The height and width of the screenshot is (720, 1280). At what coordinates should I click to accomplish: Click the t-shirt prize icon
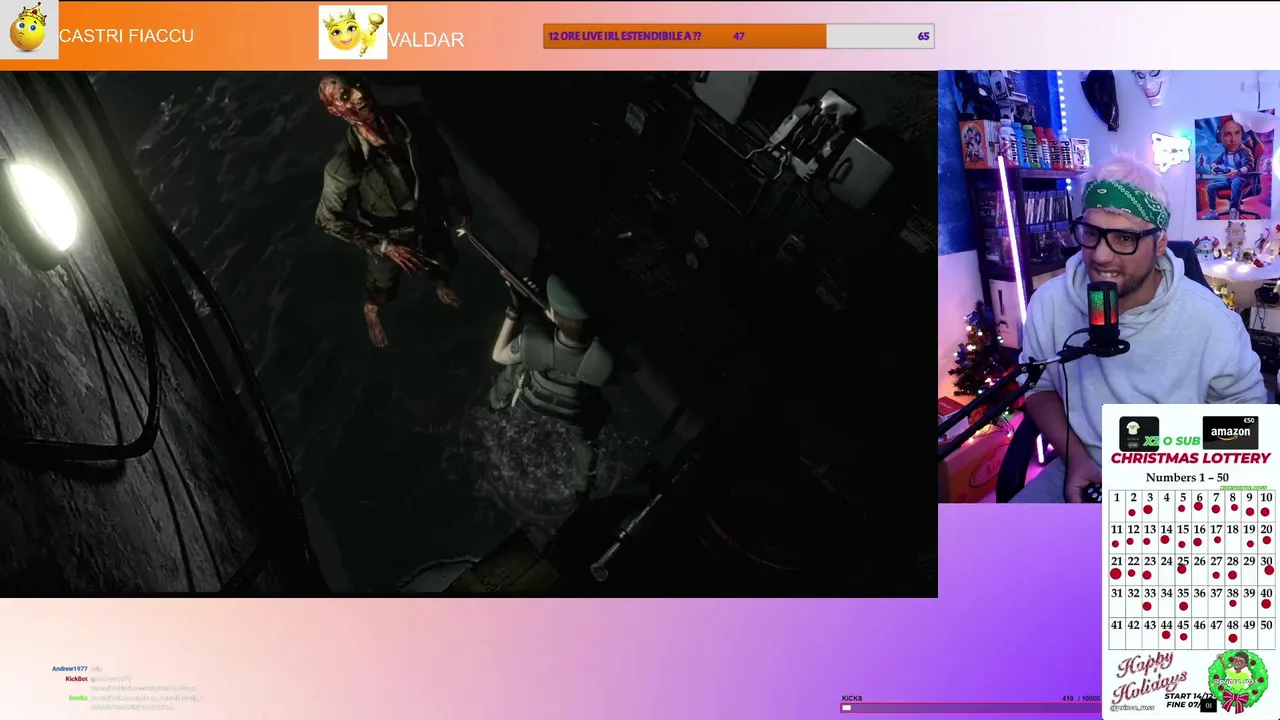coord(1138,432)
